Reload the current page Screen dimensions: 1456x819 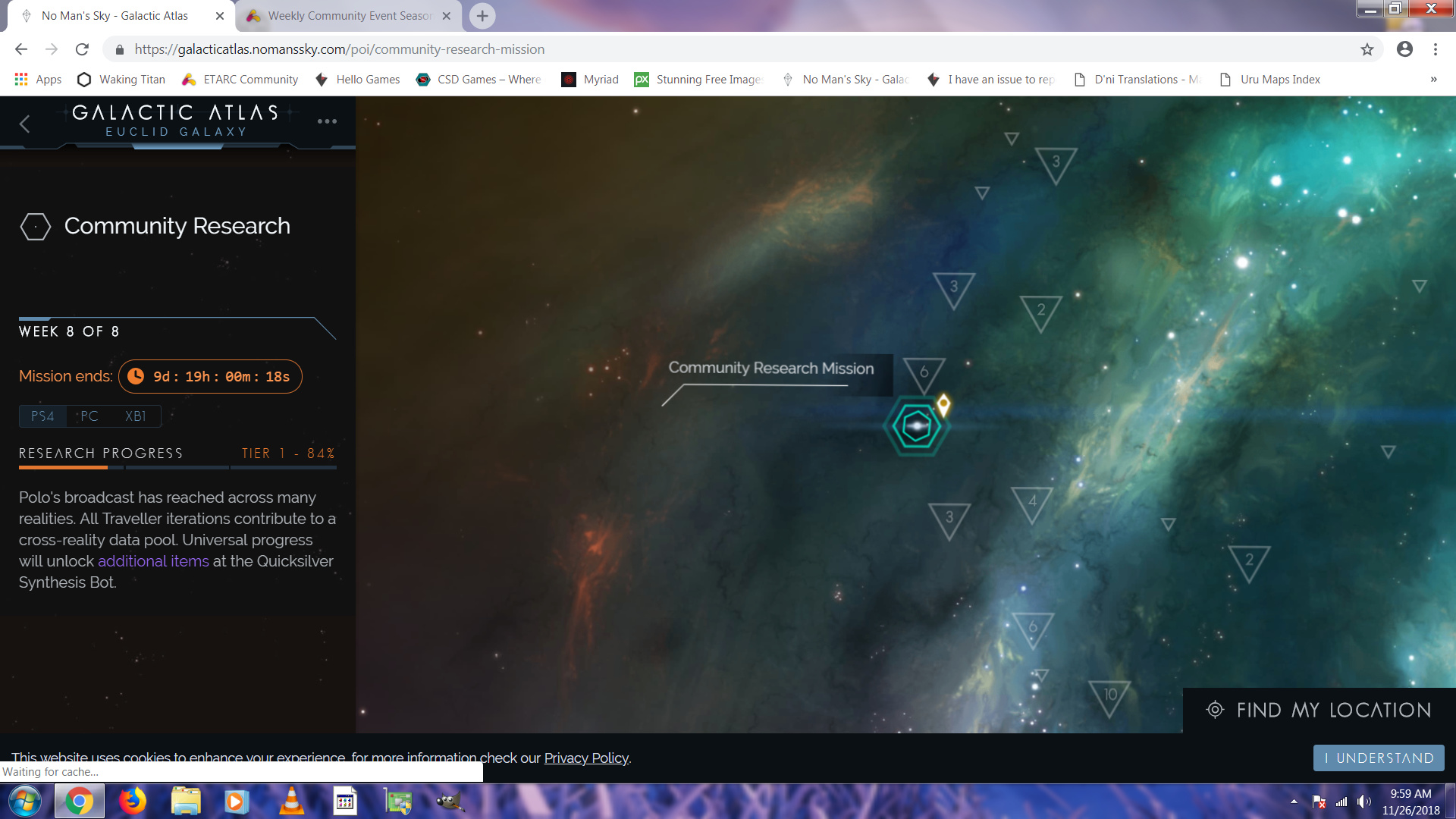click(x=82, y=49)
